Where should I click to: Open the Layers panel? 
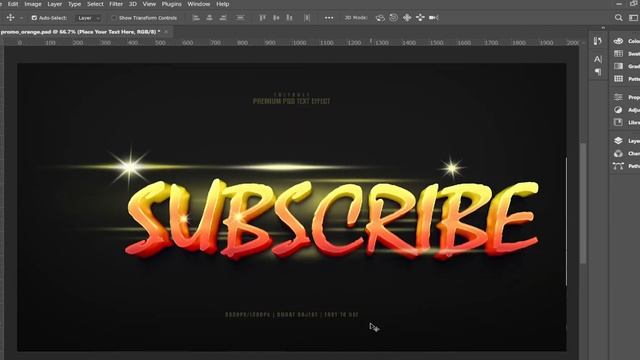tap(626, 140)
